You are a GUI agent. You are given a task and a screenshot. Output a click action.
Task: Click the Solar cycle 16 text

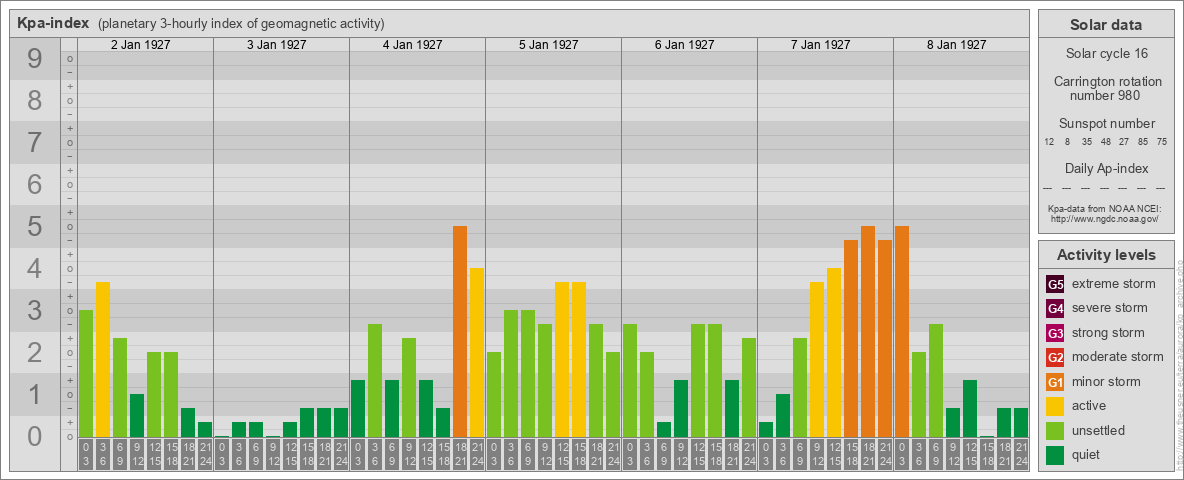click(x=1105, y=54)
